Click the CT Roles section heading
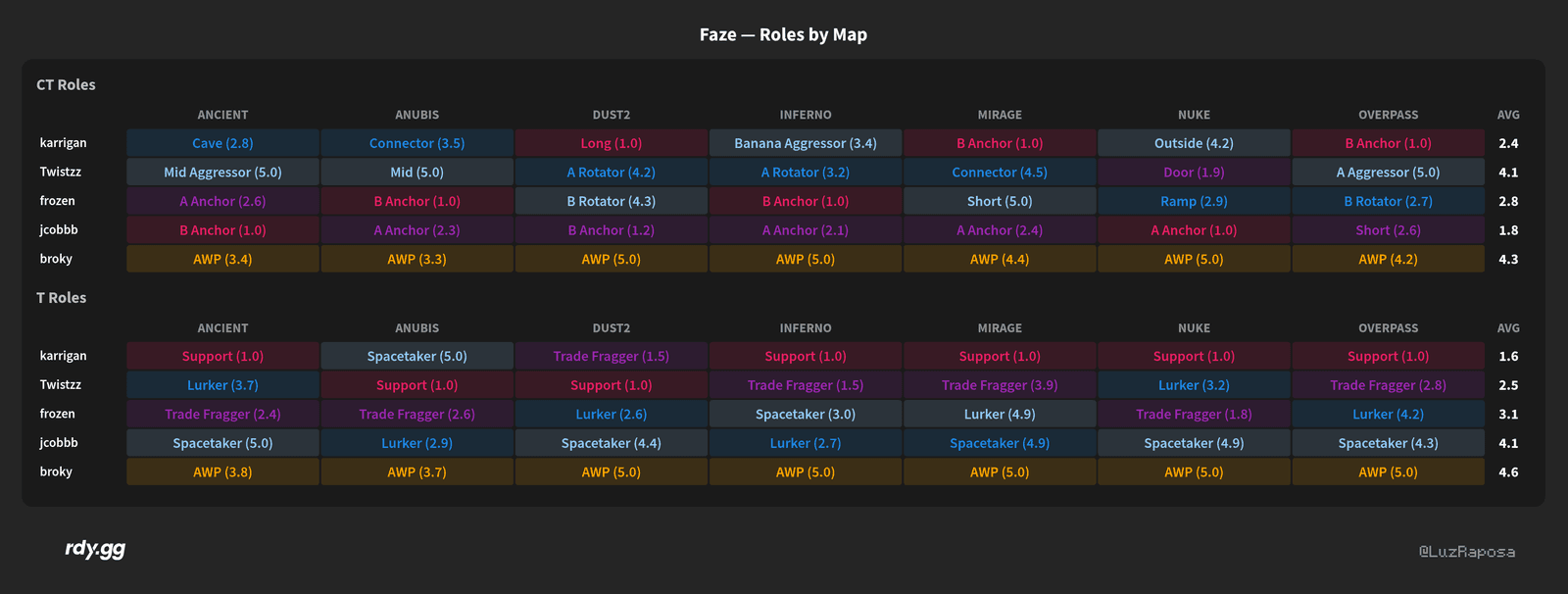Screen dimensions: 1568x594 (x=66, y=85)
